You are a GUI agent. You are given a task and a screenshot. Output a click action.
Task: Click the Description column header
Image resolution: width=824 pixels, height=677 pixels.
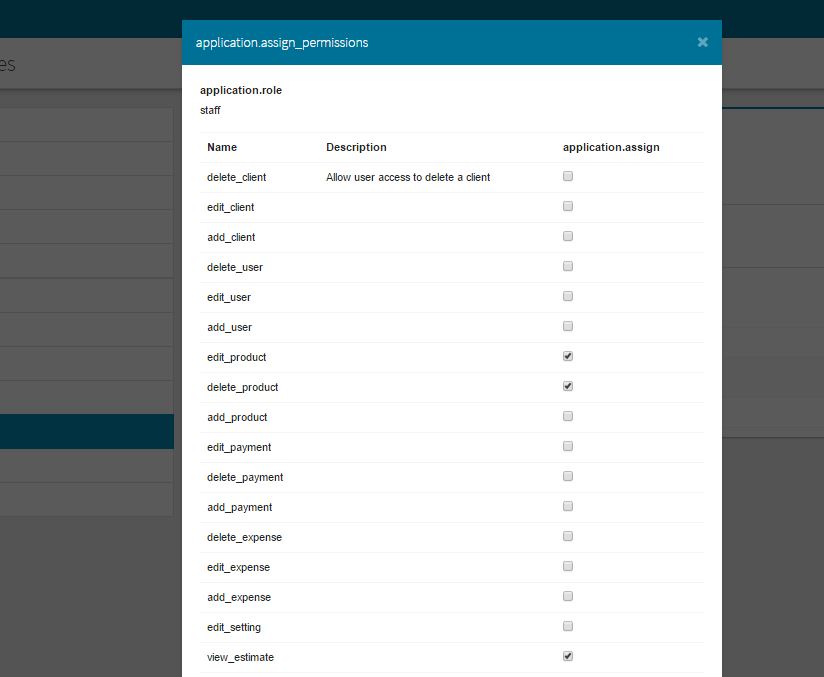[x=356, y=147]
